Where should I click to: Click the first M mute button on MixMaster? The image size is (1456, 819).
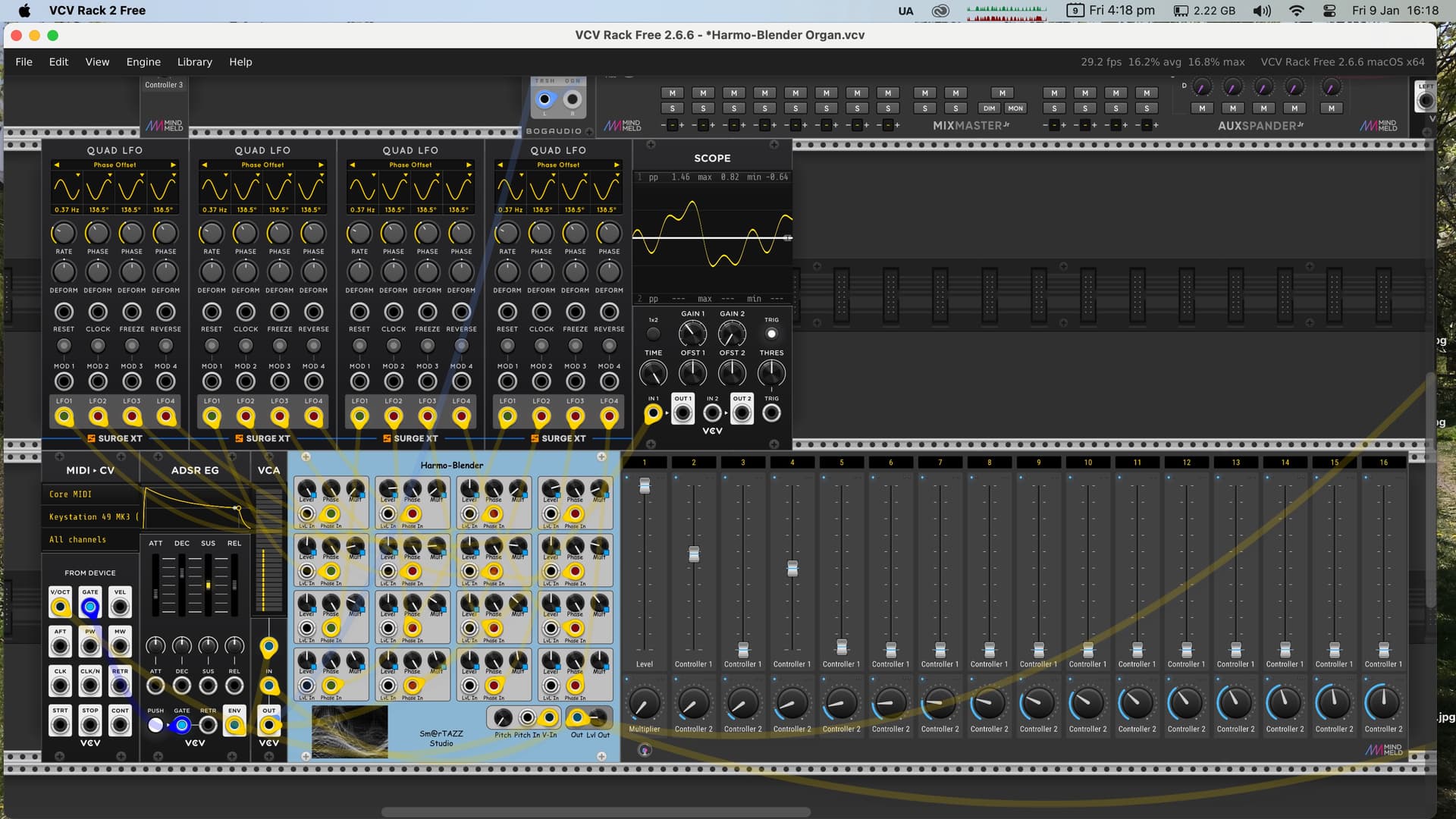pos(672,93)
